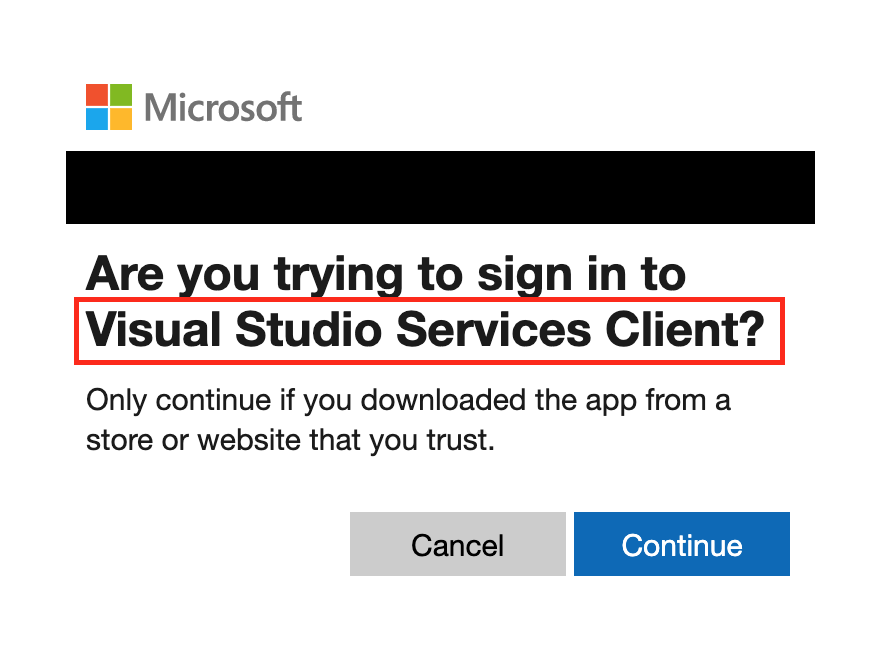Select the green square in the Microsoft logo
This screenshot has height=668, width=874.
pos(121,95)
